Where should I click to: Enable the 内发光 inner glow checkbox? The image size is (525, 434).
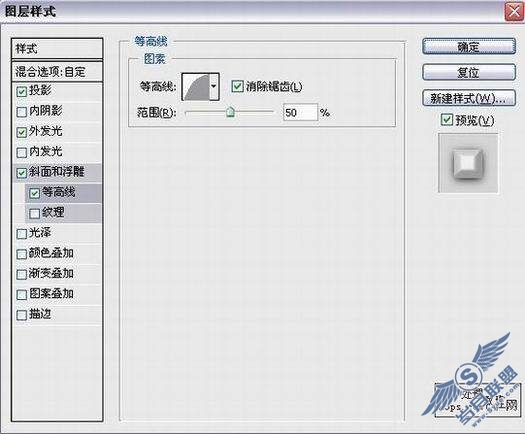[x=21, y=153]
